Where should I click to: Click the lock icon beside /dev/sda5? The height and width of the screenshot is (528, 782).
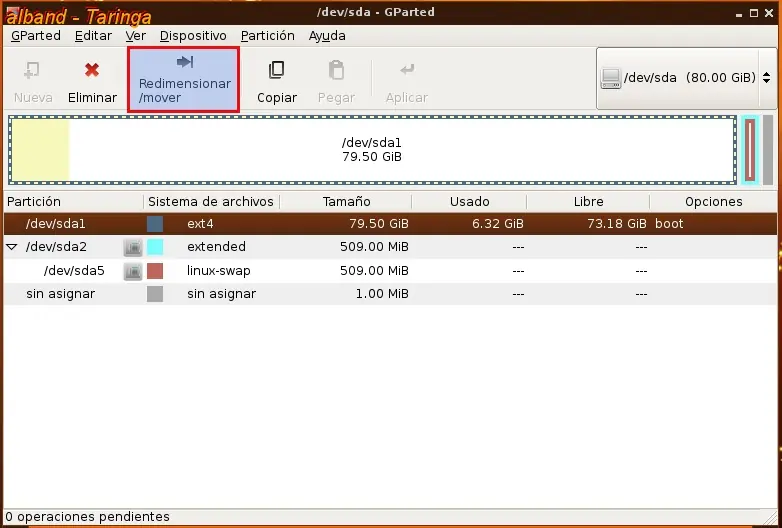tap(133, 271)
